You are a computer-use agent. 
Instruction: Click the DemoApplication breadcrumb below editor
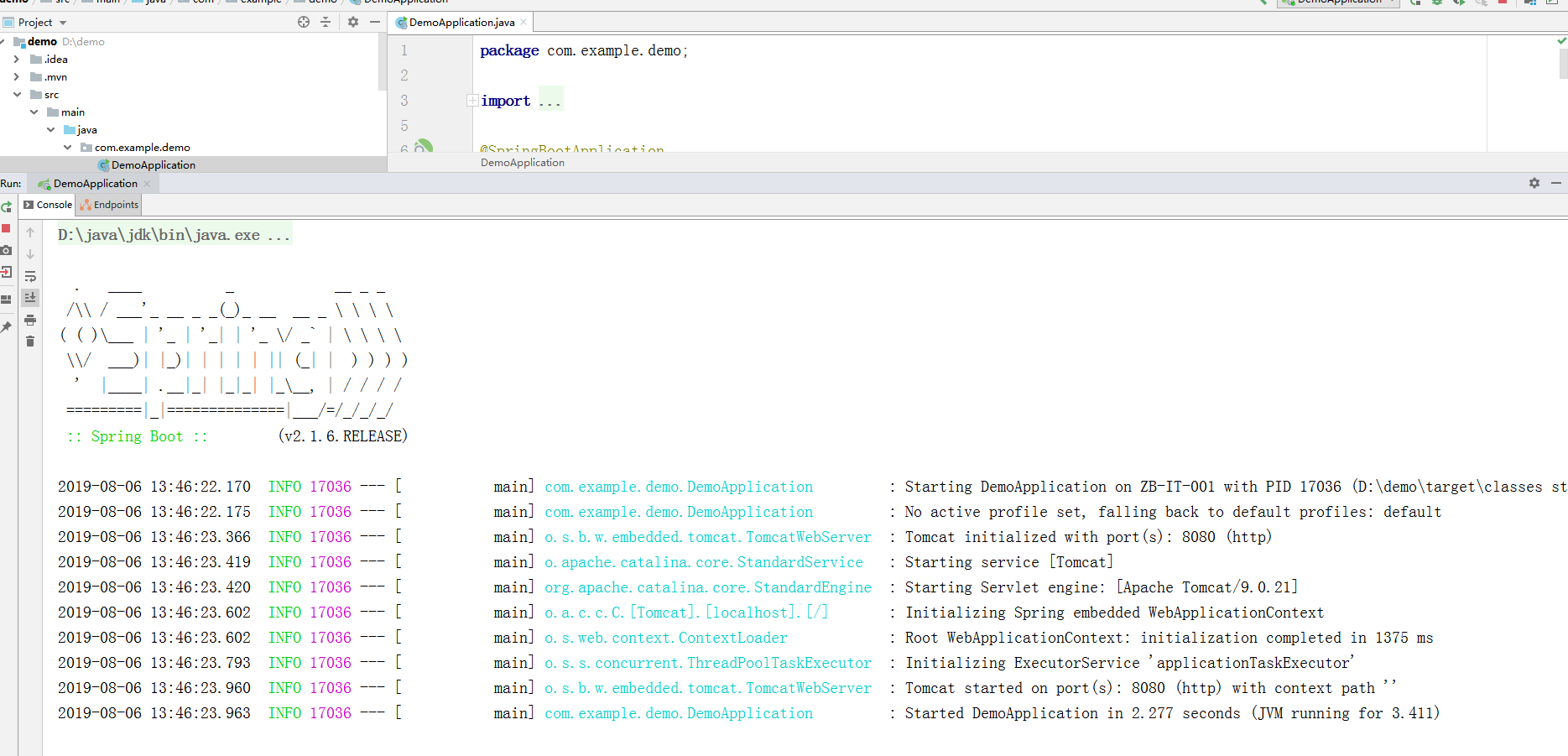523,163
